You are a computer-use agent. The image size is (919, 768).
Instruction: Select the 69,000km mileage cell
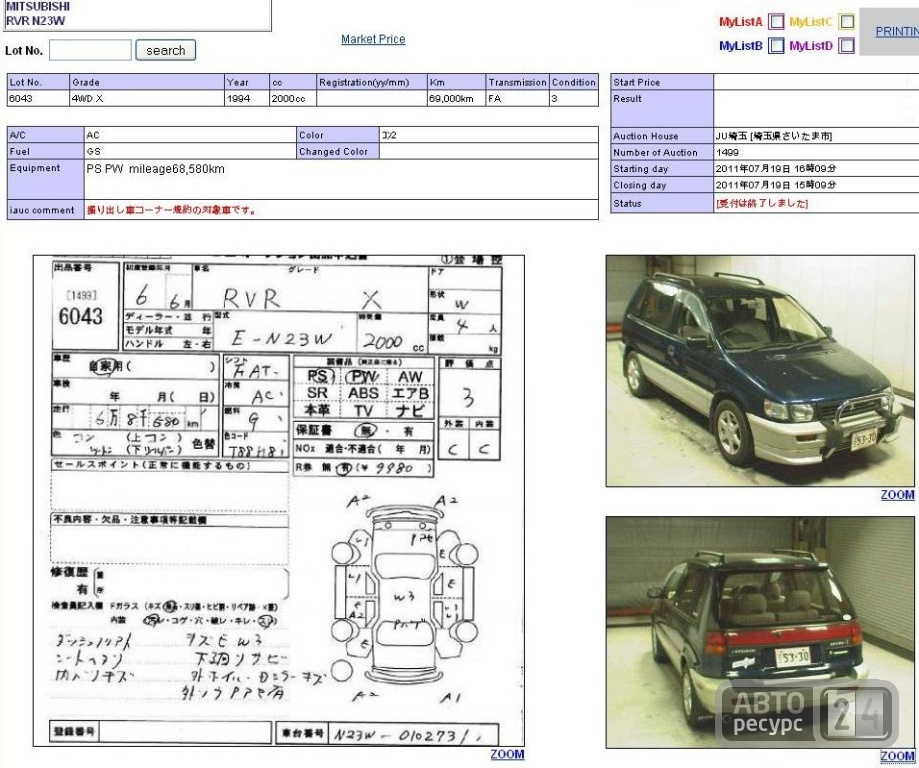(457, 98)
